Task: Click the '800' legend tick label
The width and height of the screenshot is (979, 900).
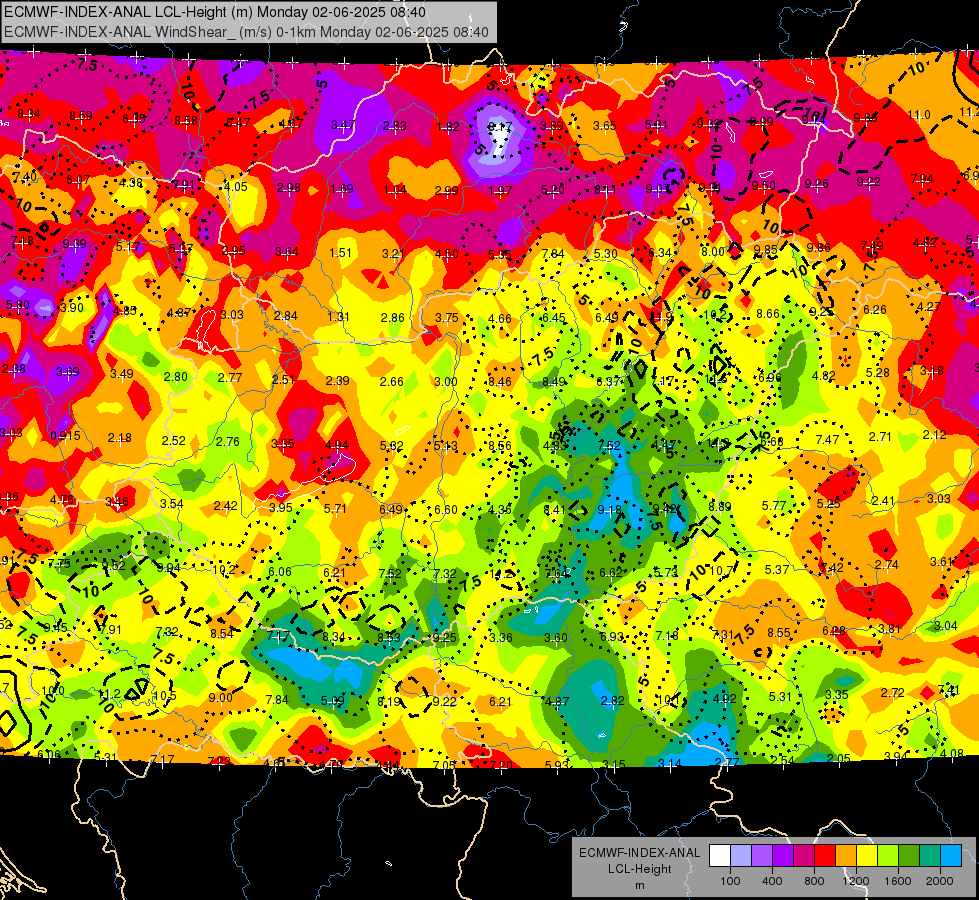Action: pos(814,881)
